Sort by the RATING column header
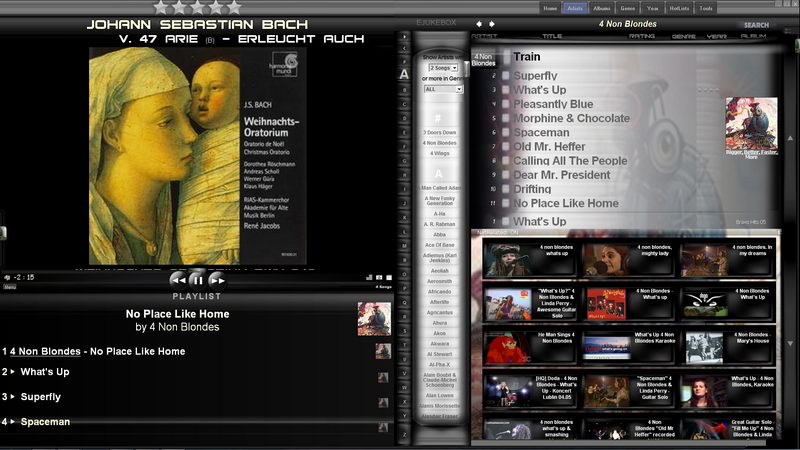800x450 pixels. pyautogui.click(x=642, y=36)
